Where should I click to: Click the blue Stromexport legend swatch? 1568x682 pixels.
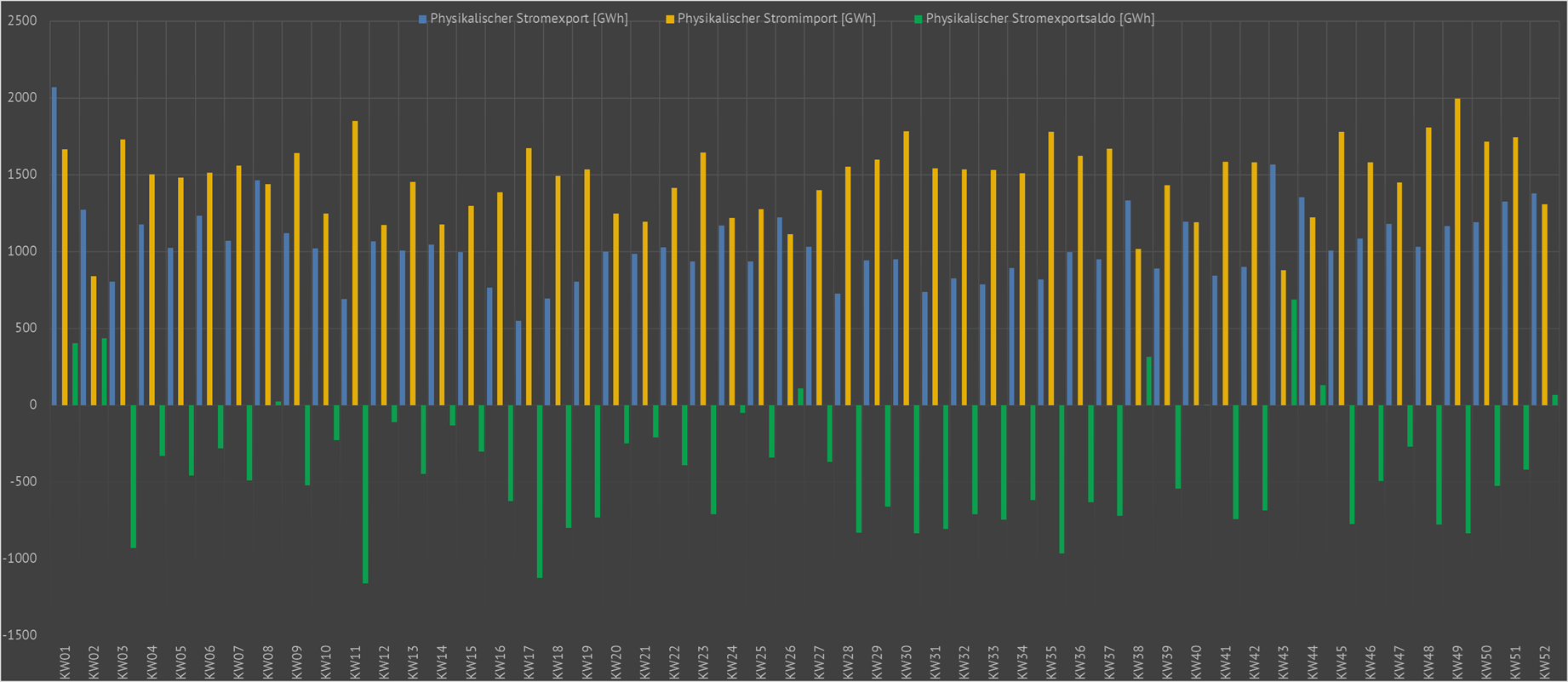point(422,19)
